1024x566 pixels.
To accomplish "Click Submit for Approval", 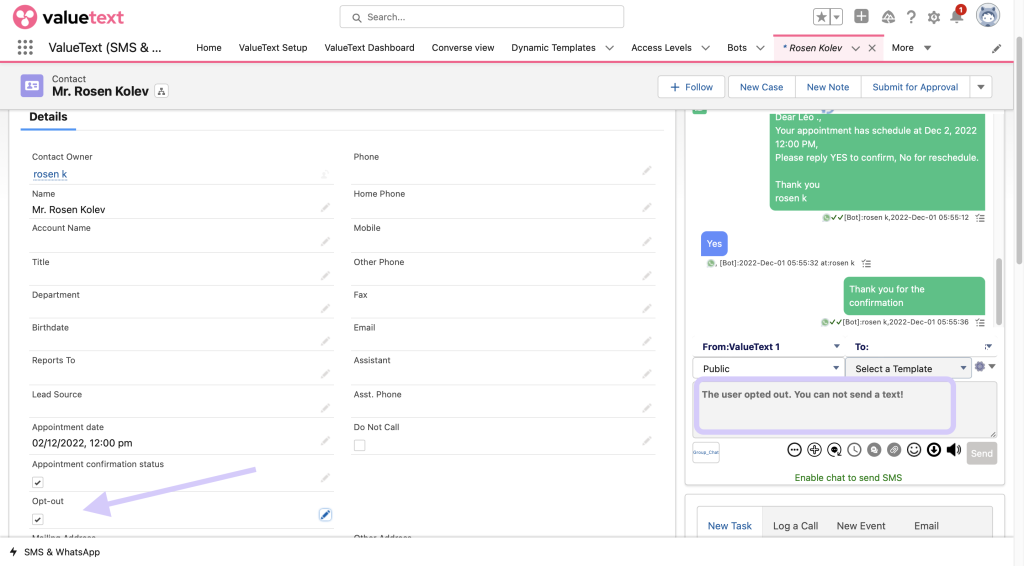I will coord(915,87).
